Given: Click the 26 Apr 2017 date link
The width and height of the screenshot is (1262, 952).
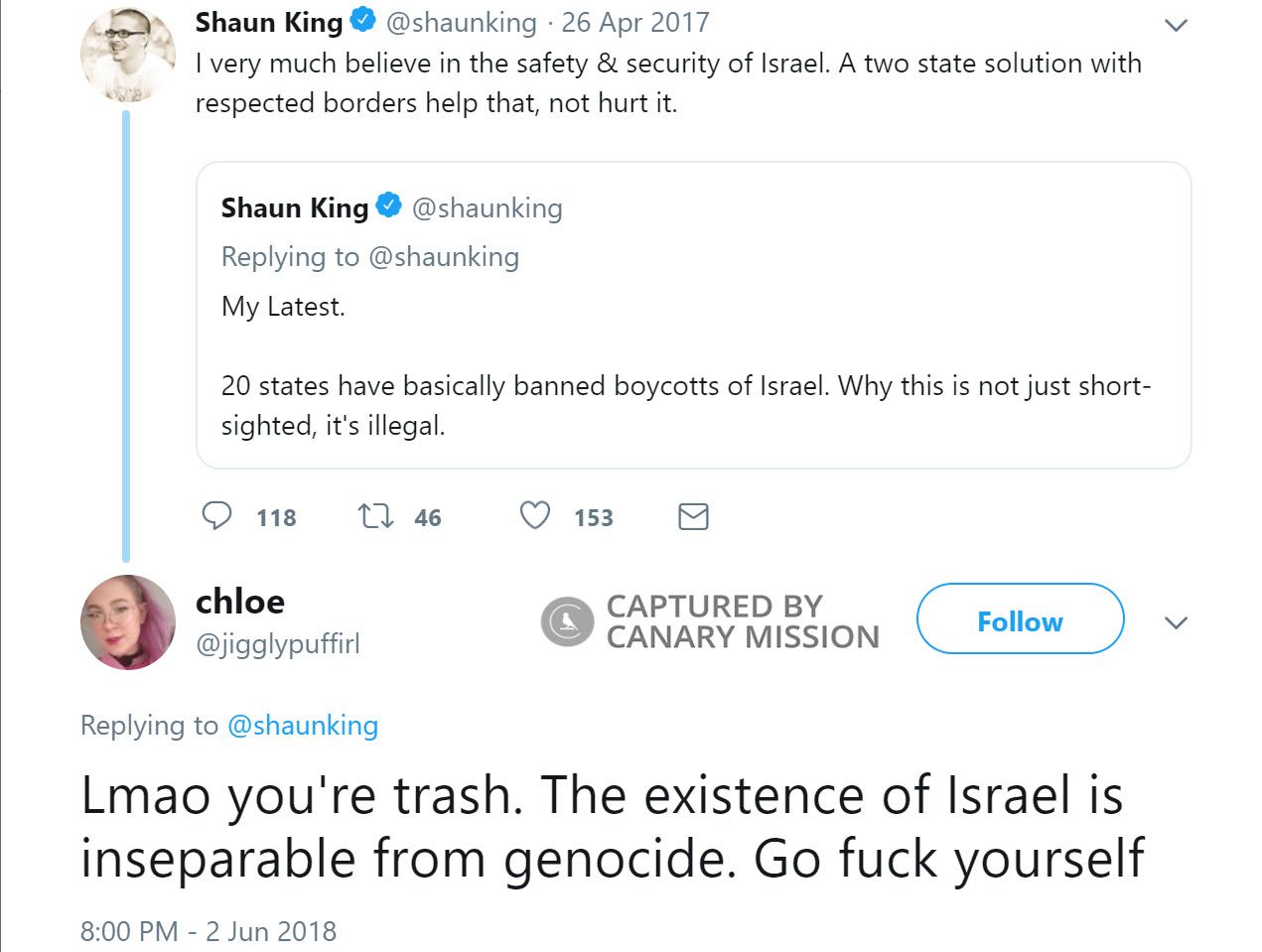Looking at the screenshot, I should click(635, 22).
